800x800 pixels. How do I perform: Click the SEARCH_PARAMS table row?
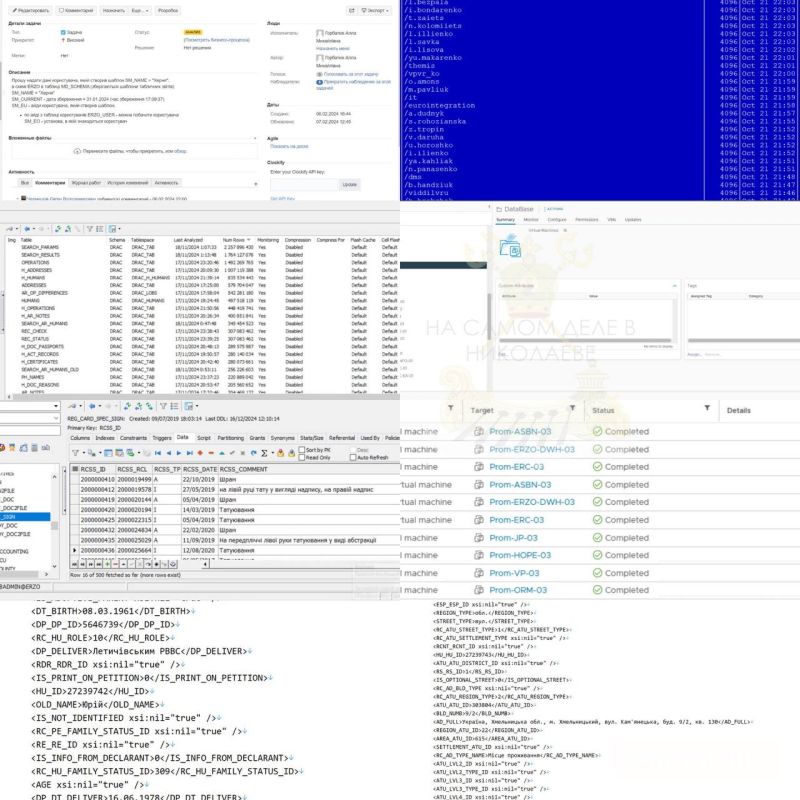[204, 247]
